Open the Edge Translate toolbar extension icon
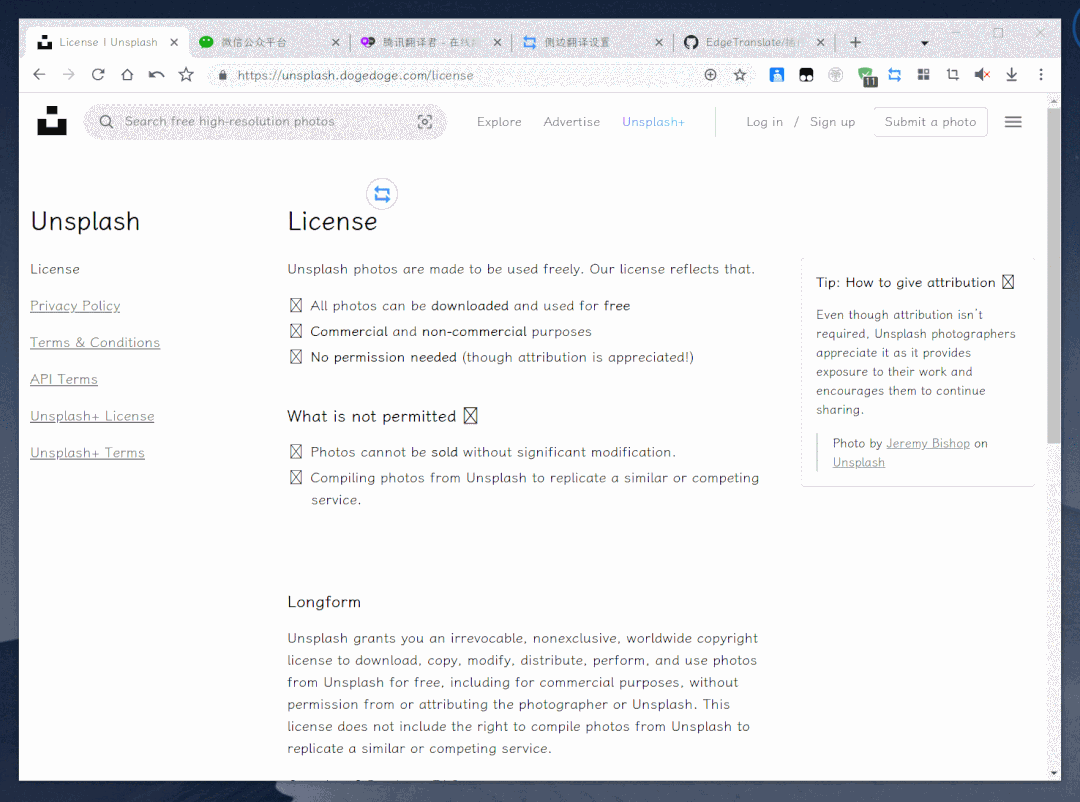The image size is (1080, 802). tap(895, 74)
